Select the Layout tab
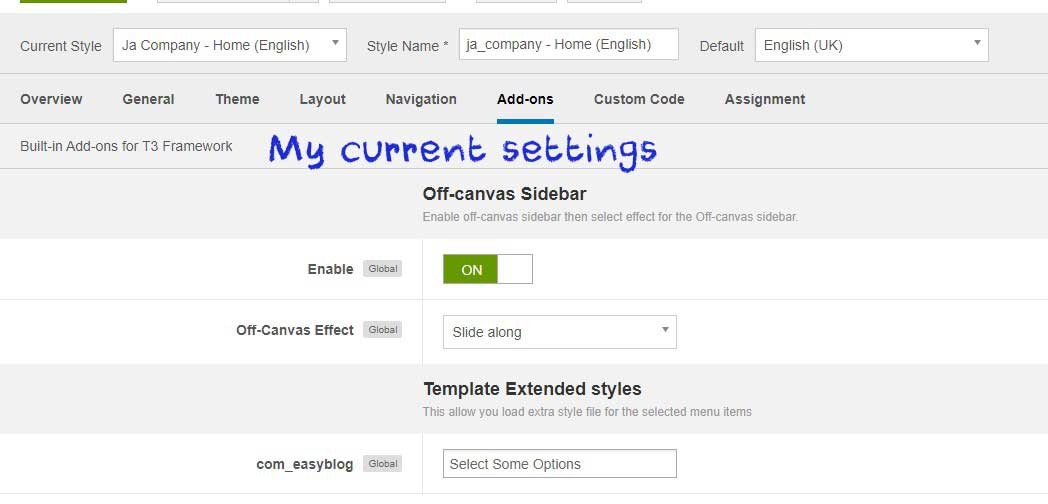 coord(322,99)
